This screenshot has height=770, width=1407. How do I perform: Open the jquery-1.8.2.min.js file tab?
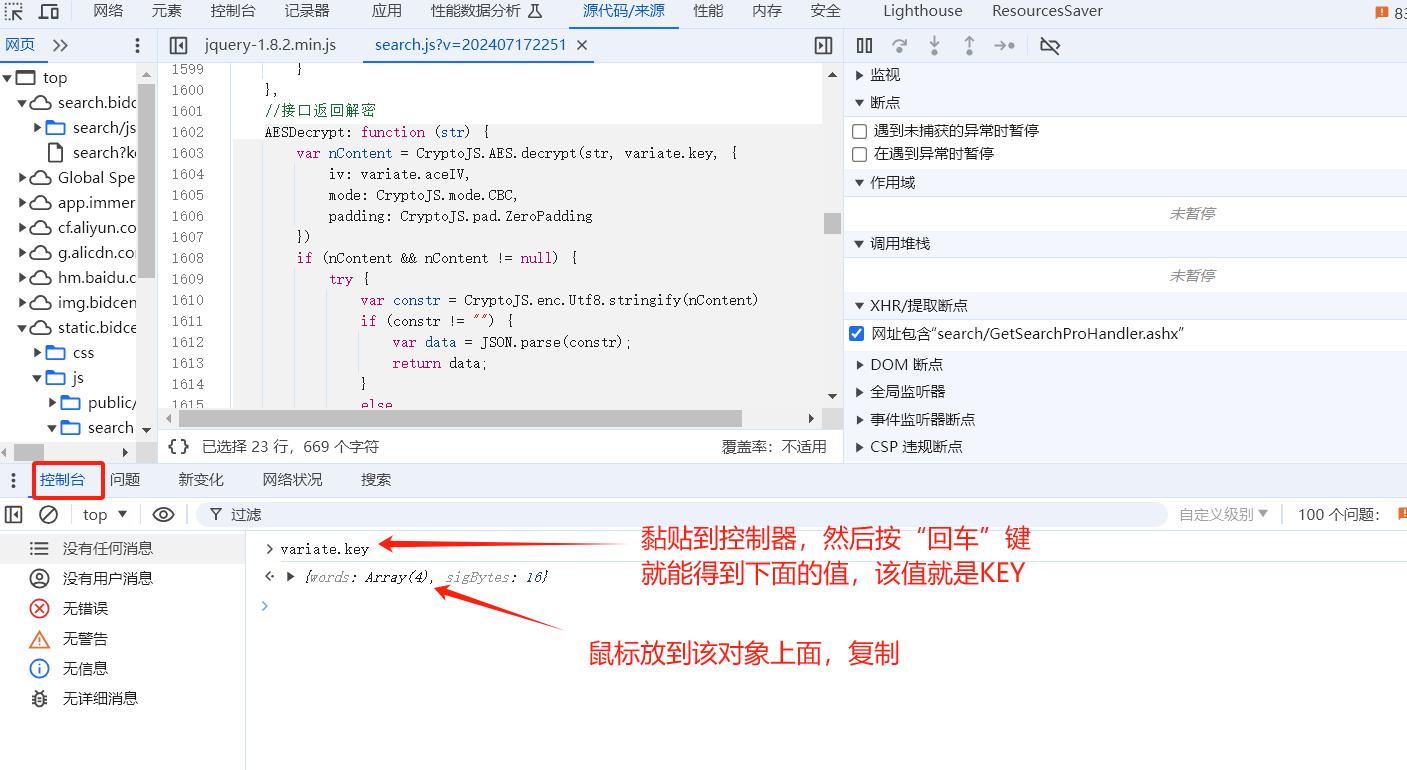pyautogui.click(x=270, y=45)
